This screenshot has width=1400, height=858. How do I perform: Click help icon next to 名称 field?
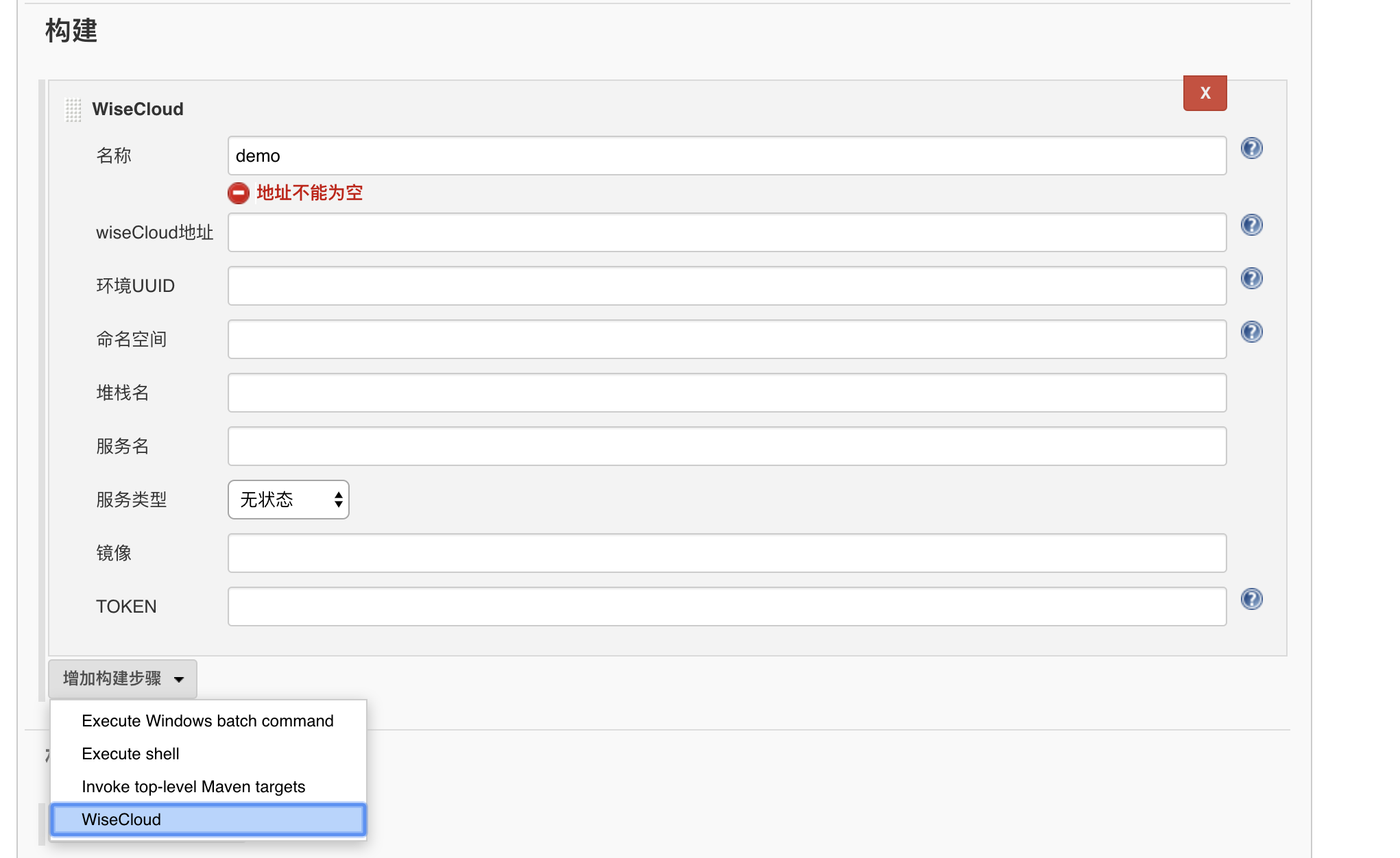coord(1251,148)
